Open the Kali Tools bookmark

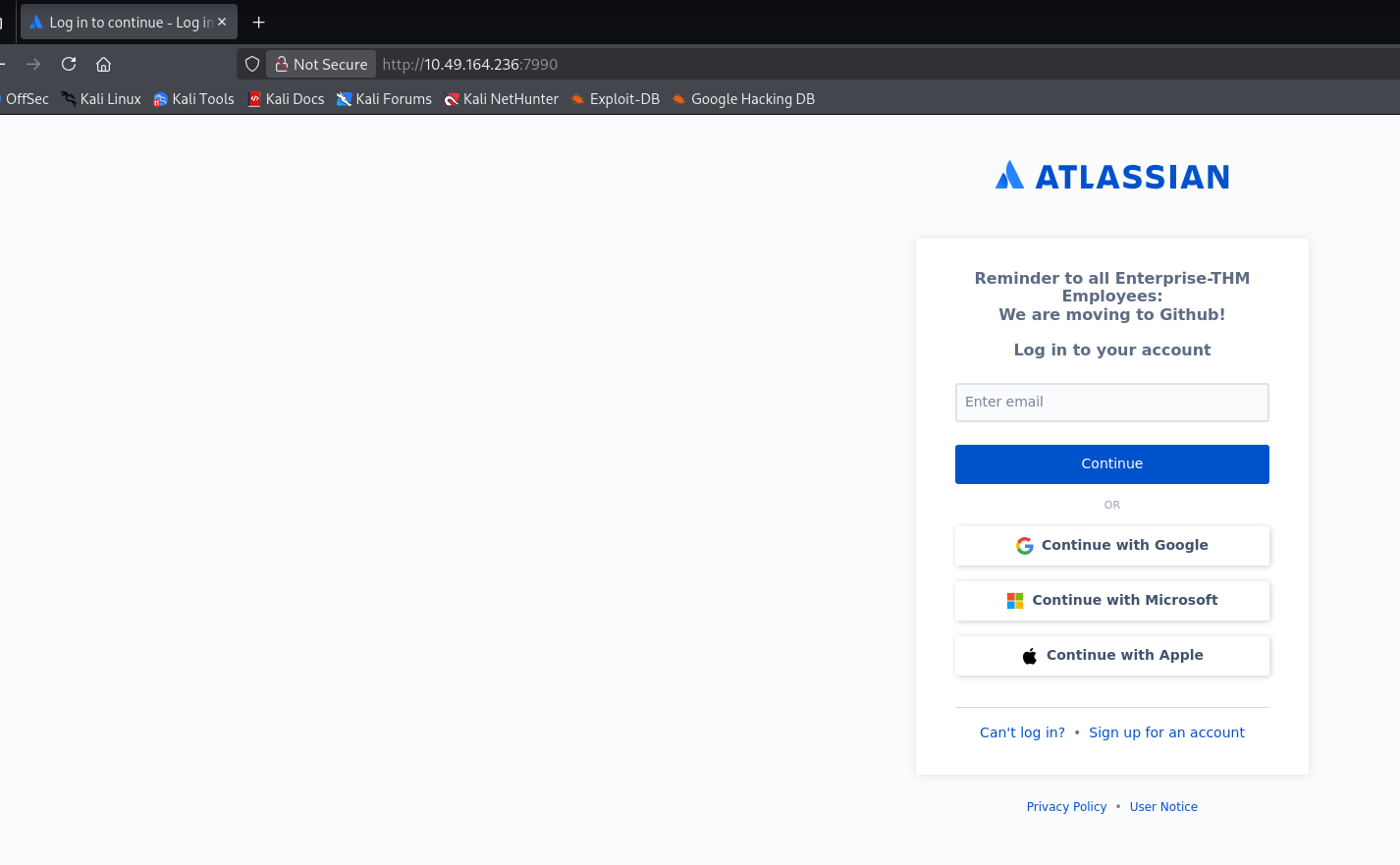pos(193,99)
